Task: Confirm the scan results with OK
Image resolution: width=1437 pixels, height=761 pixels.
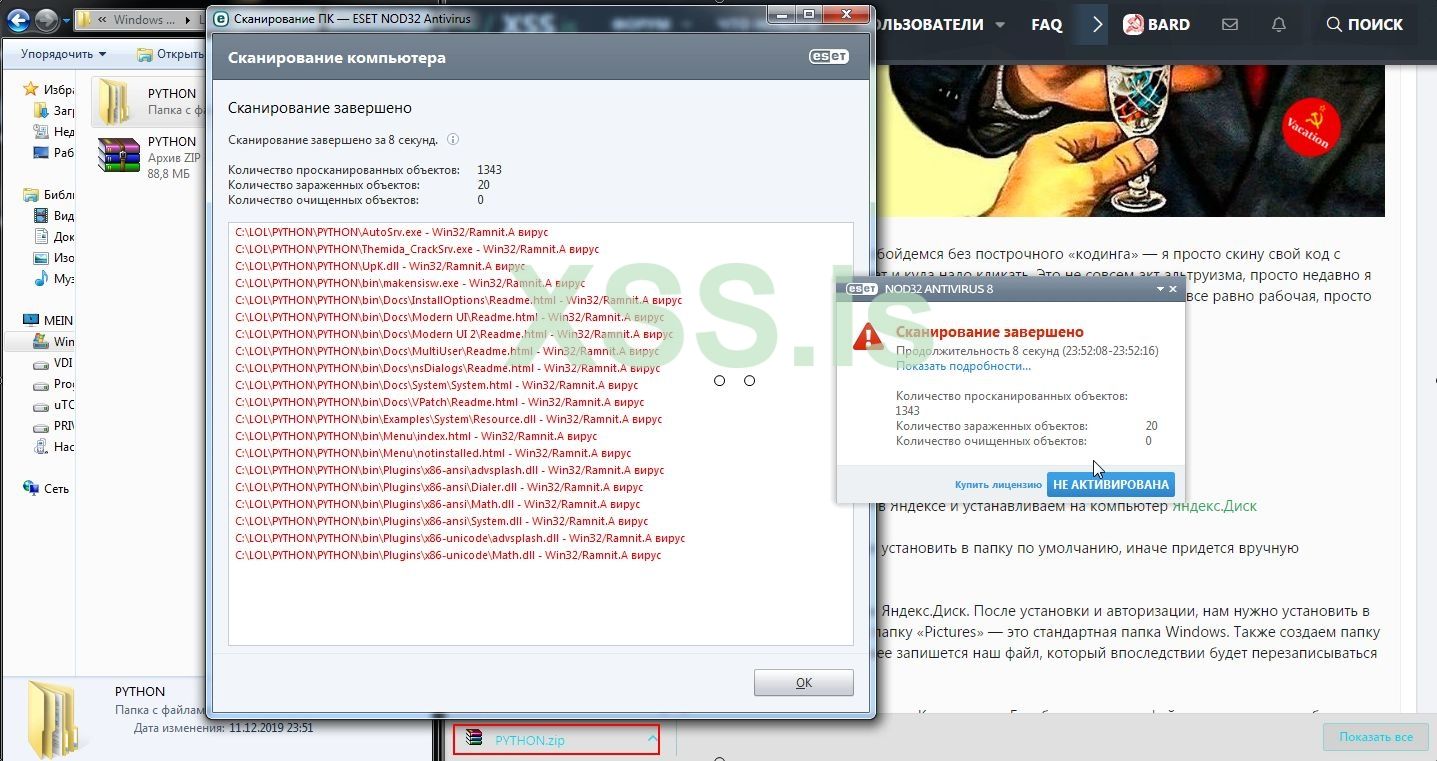Action: 804,683
